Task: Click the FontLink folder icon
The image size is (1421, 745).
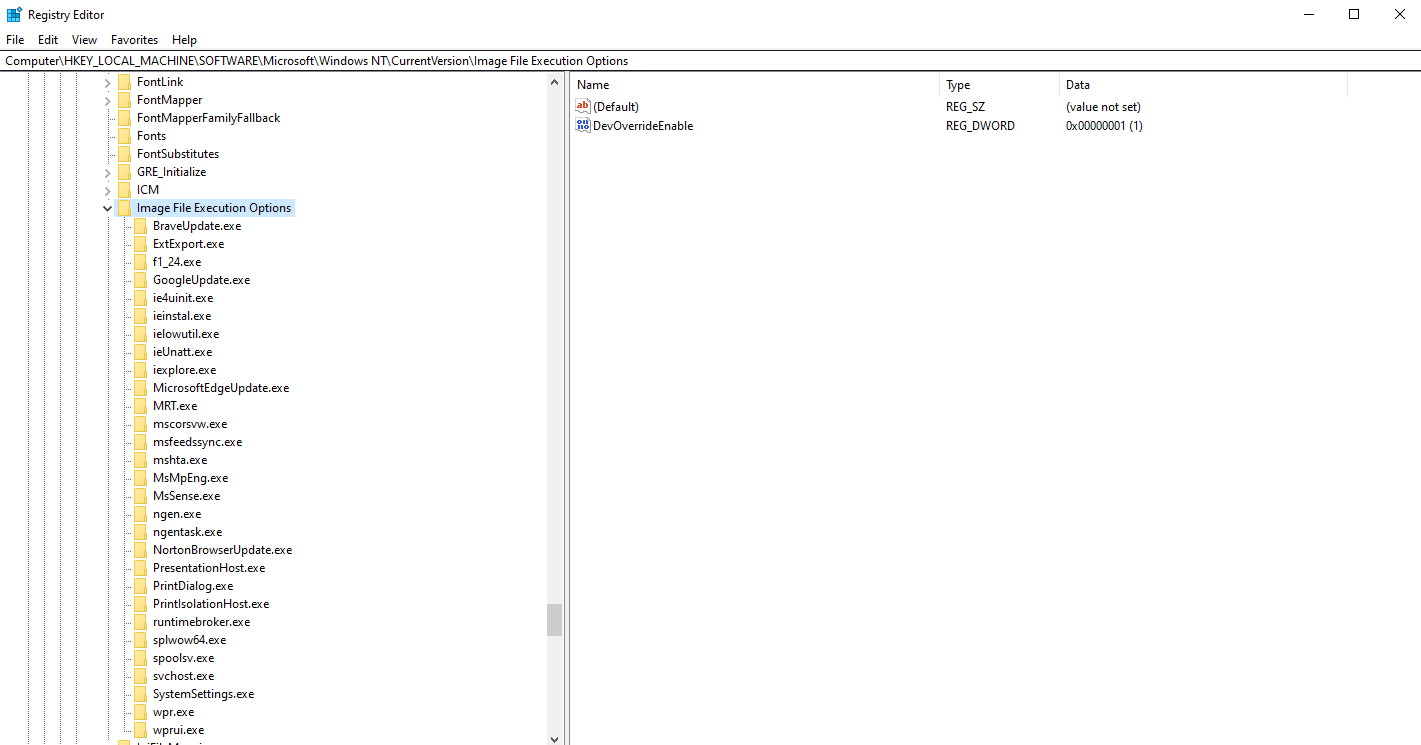Action: [124, 82]
